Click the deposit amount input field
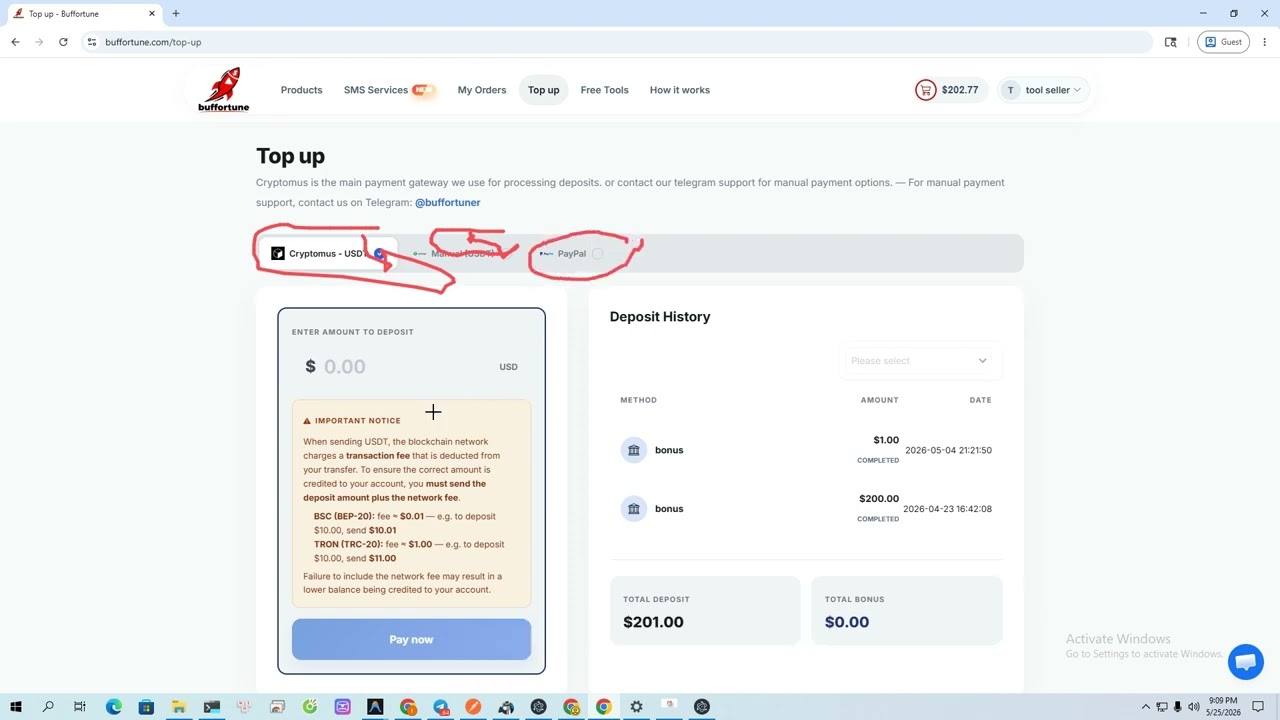 pyautogui.click(x=411, y=367)
